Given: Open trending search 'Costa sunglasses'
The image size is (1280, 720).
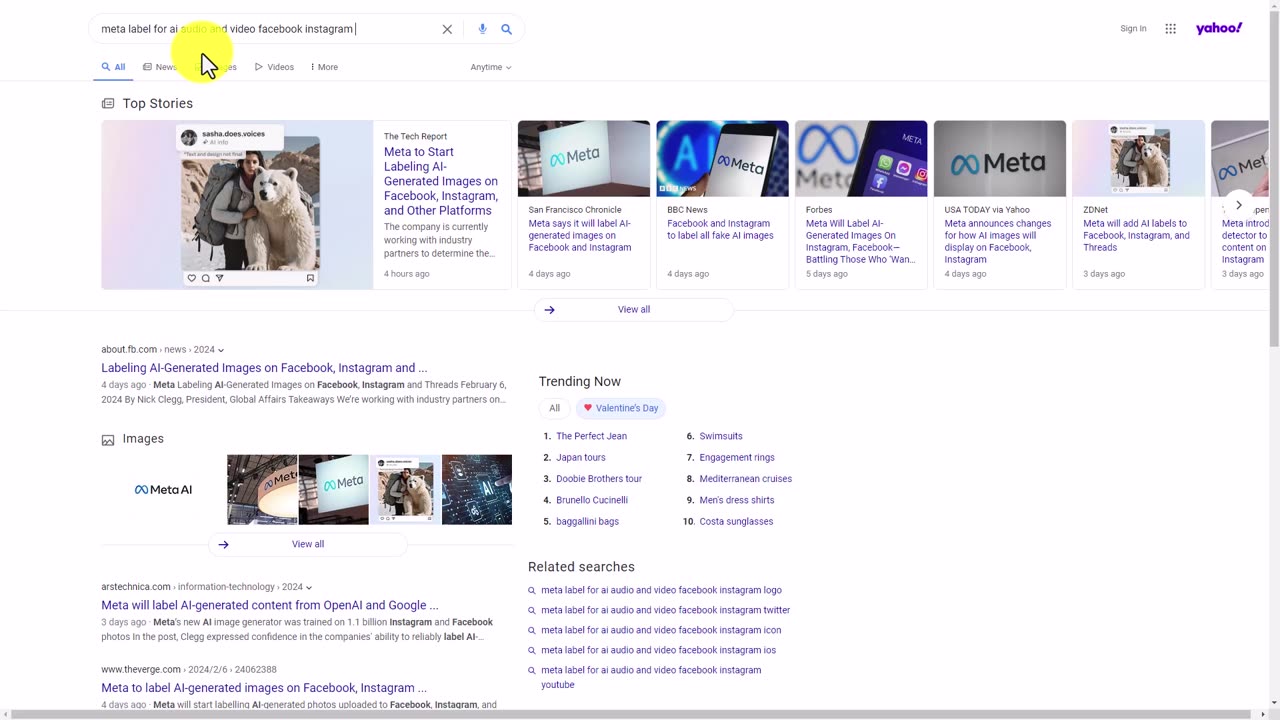Looking at the screenshot, I should point(736,522).
